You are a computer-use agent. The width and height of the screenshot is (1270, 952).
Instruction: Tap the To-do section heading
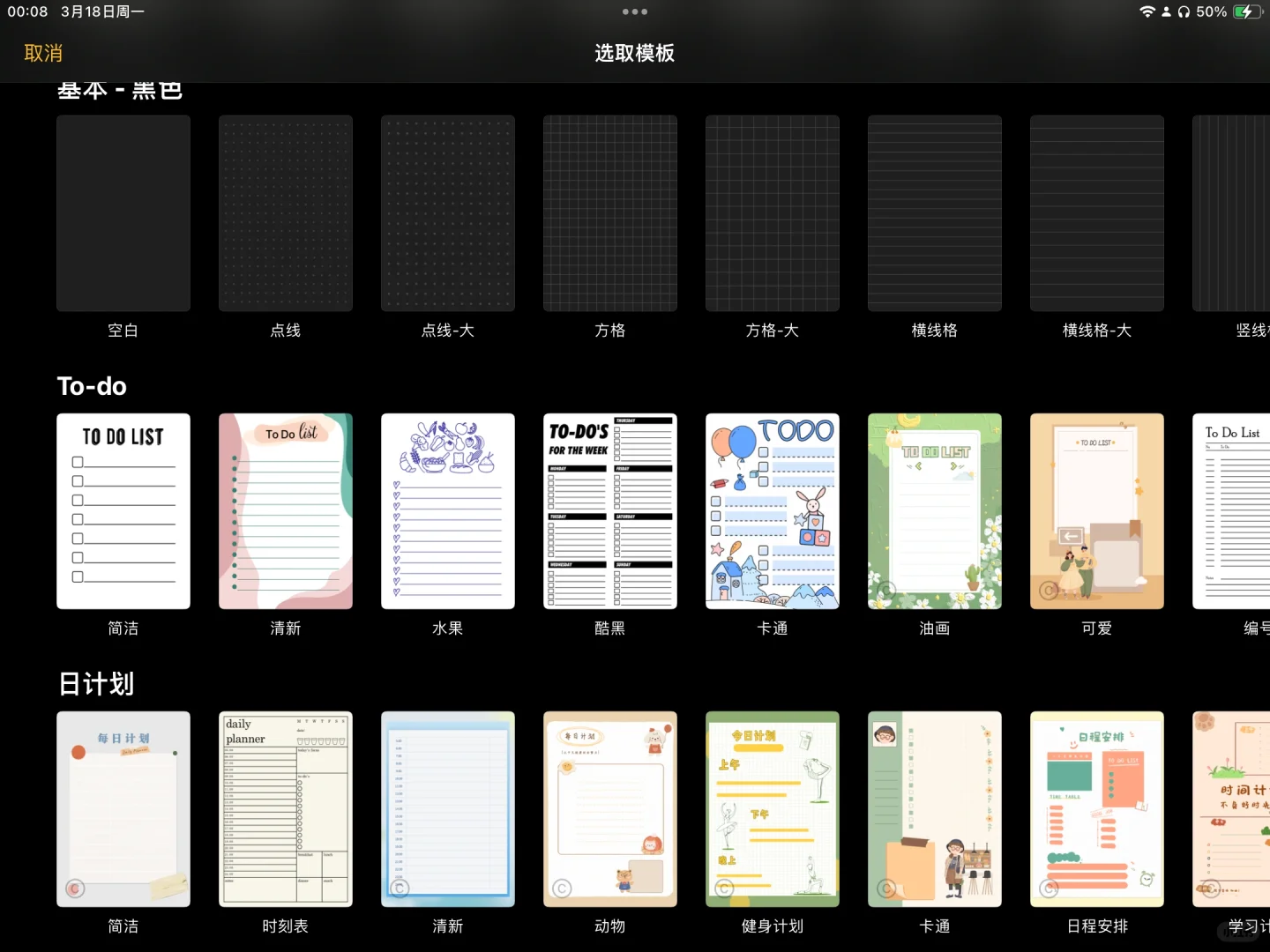92,386
